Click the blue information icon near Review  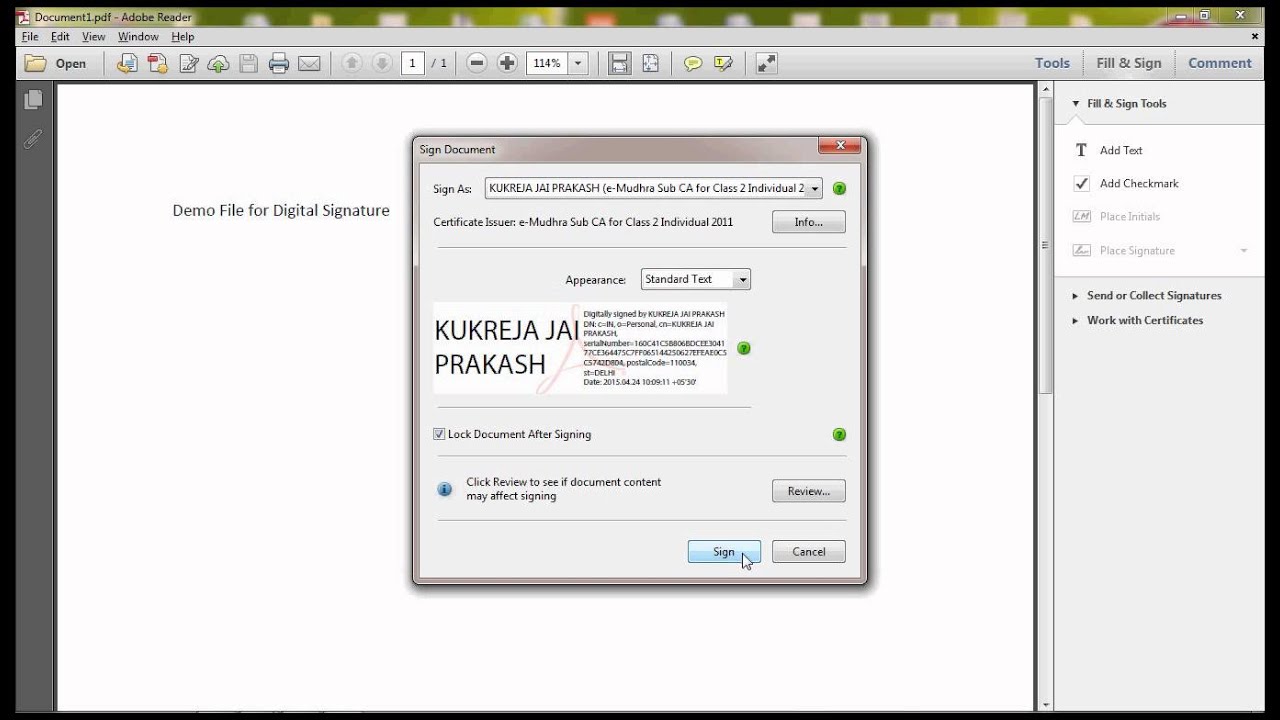445,489
